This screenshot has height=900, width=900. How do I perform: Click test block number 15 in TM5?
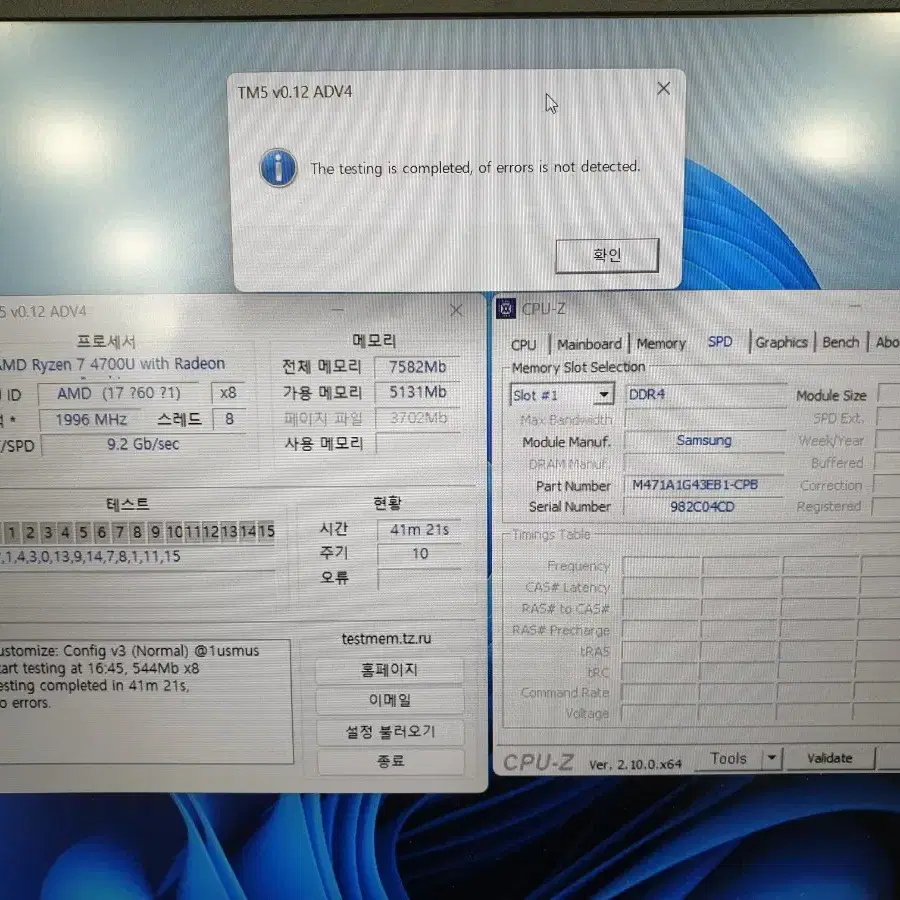click(266, 532)
